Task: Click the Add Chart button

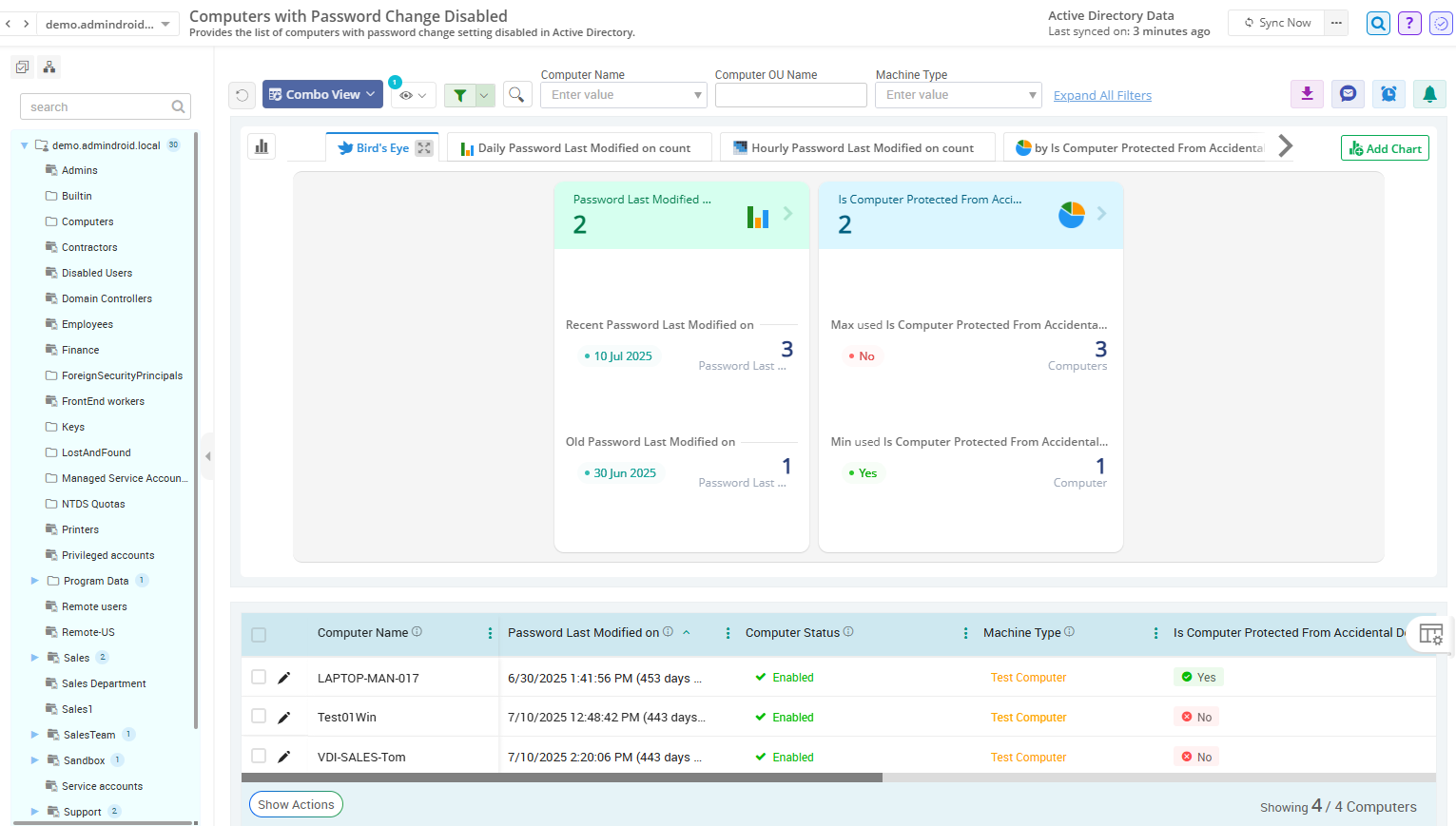Action: point(1385,148)
